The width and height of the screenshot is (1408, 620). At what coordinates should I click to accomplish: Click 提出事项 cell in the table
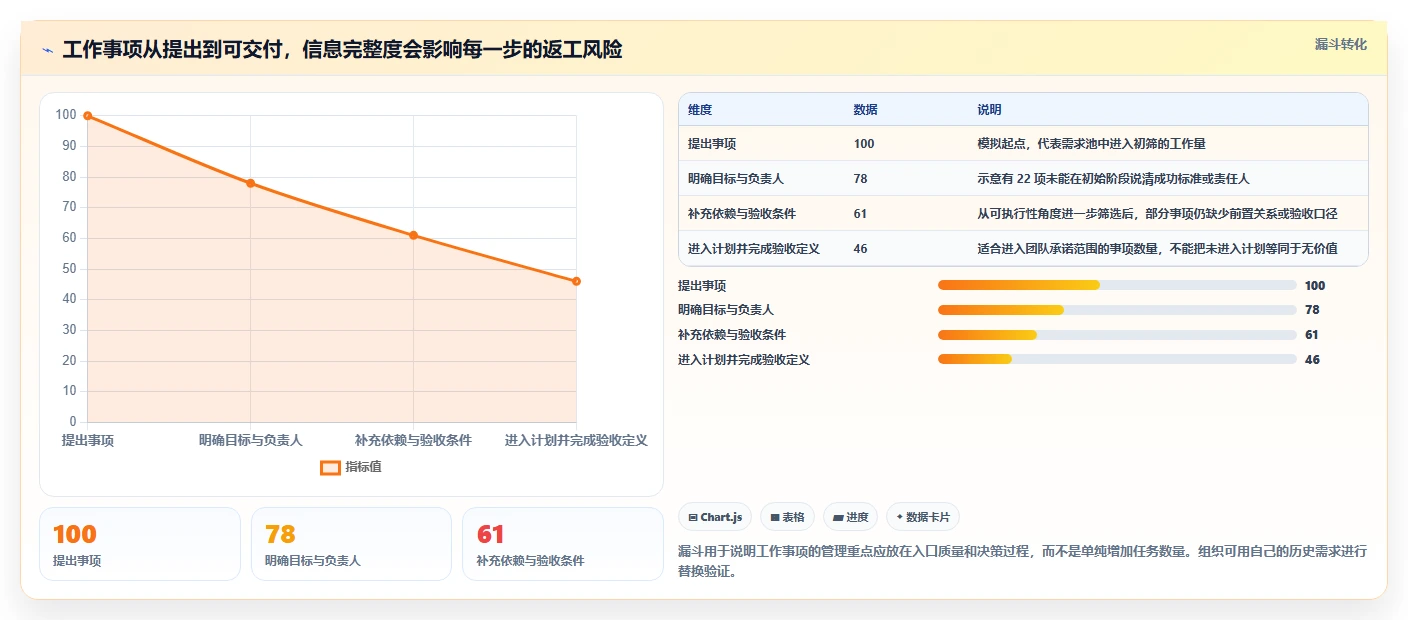pyautogui.click(x=712, y=144)
